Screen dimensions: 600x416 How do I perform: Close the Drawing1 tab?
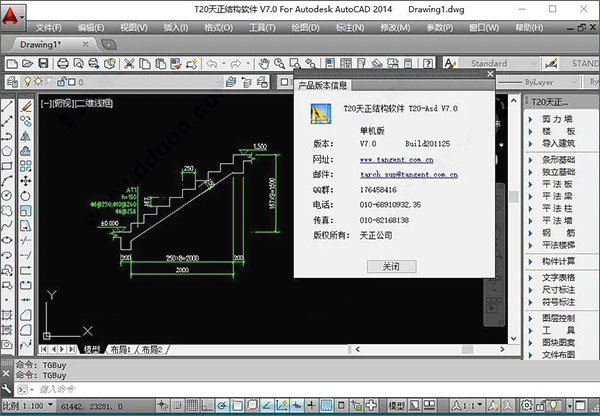[x=85, y=44]
